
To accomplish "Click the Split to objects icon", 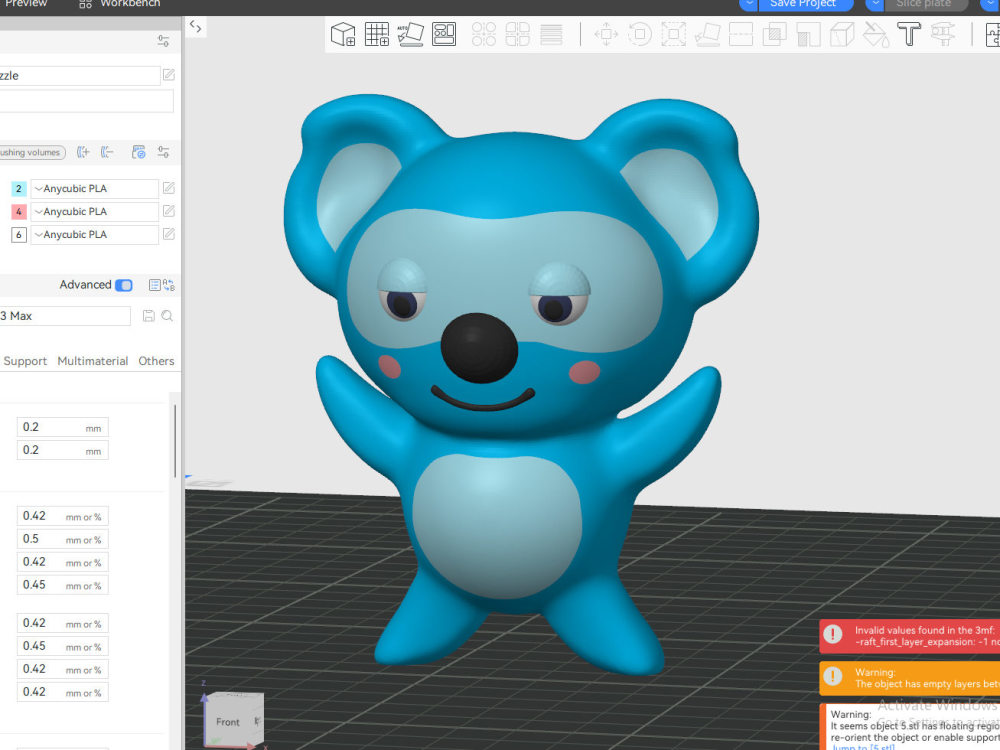I will pos(484,34).
